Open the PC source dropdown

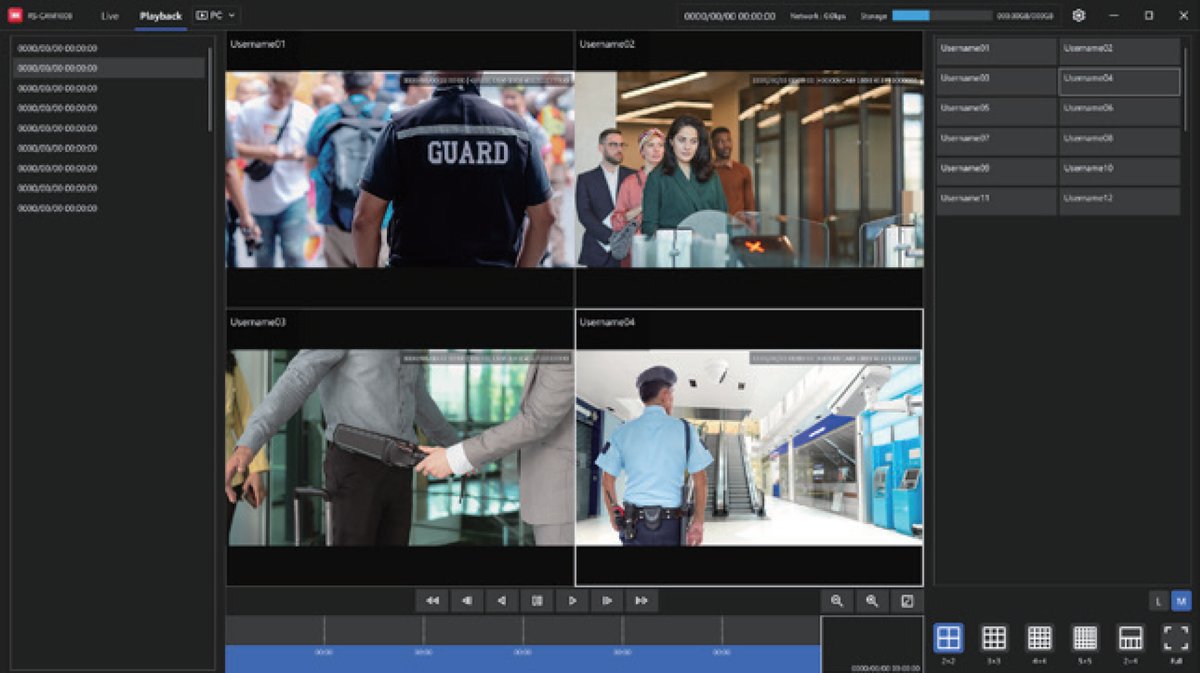(216, 16)
